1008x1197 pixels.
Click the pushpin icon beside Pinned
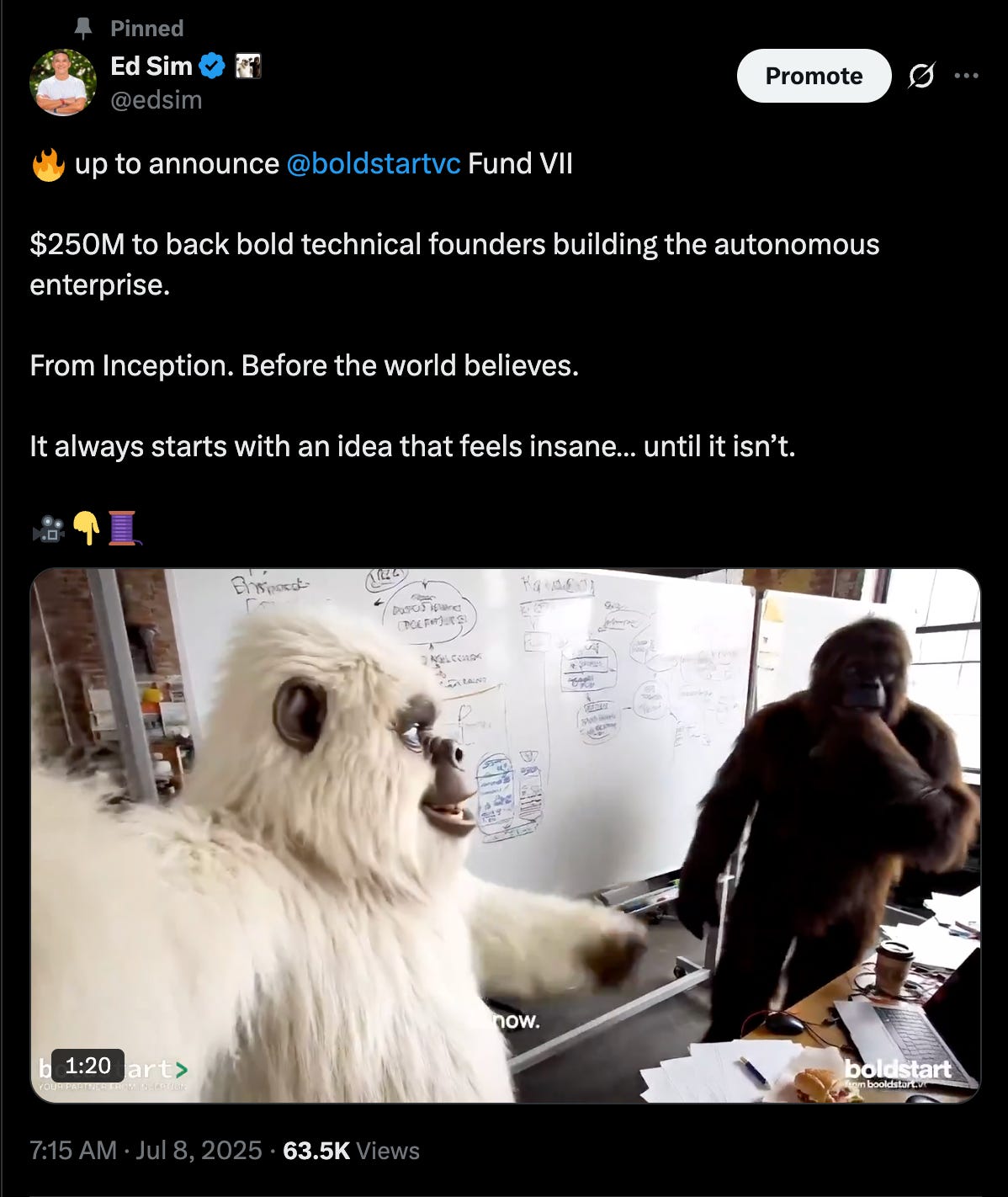82,29
